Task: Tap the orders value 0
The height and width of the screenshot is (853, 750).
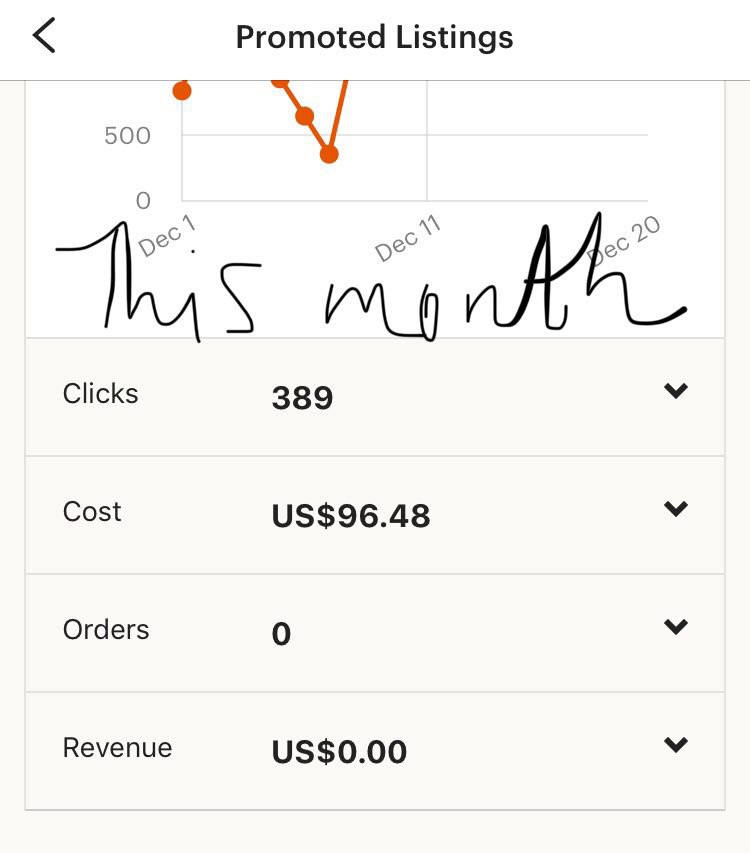Action: tap(281, 634)
